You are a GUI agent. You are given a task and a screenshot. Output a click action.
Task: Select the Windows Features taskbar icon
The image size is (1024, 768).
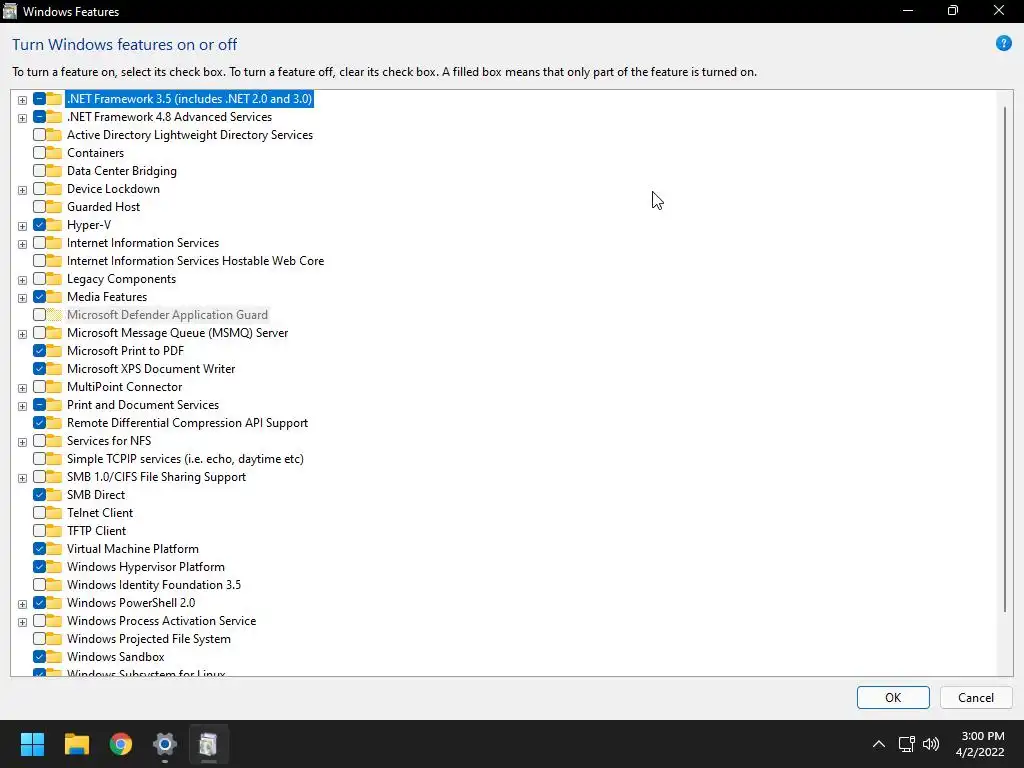click(208, 744)
